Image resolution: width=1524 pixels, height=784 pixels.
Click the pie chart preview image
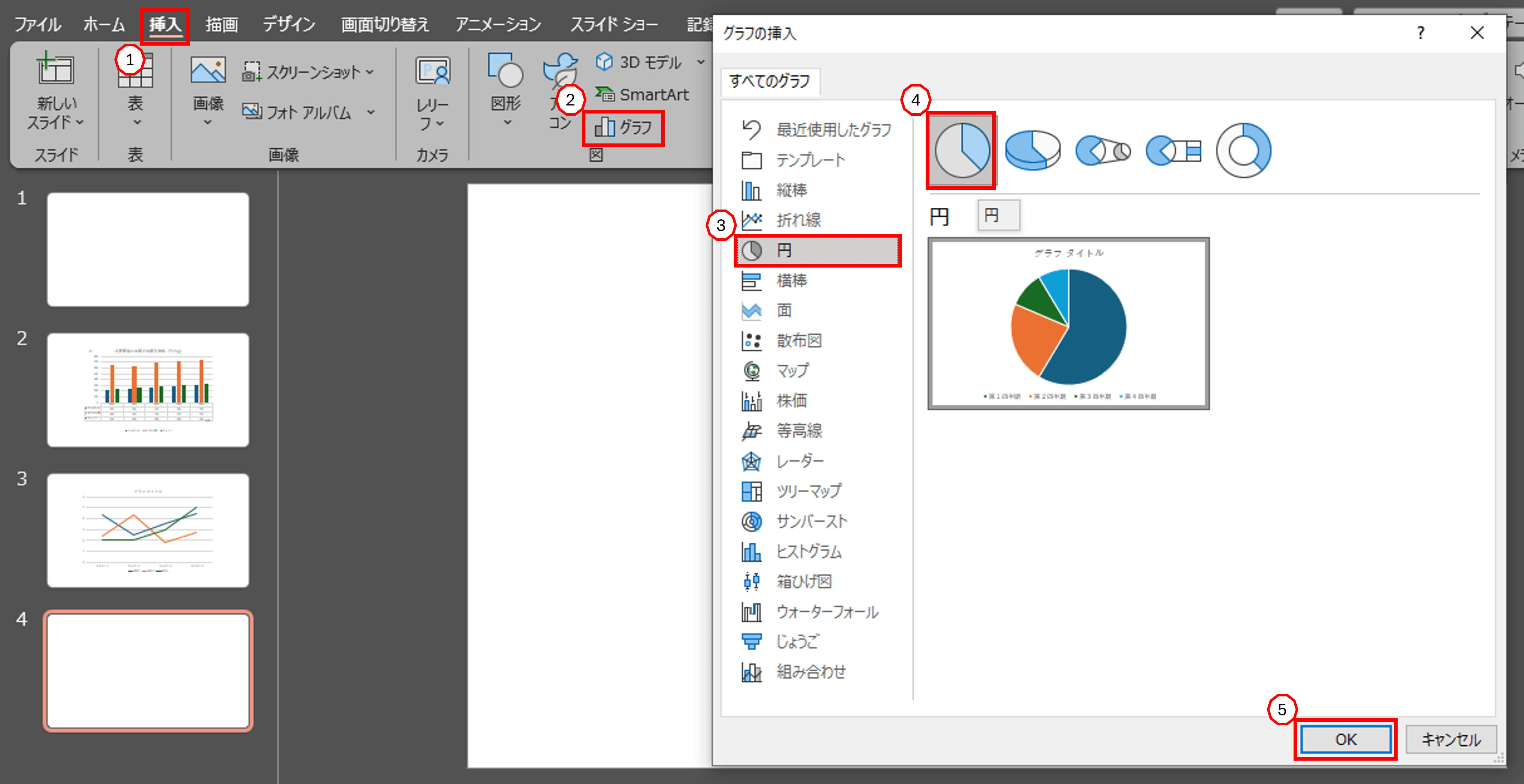[x=1069, y=323]
